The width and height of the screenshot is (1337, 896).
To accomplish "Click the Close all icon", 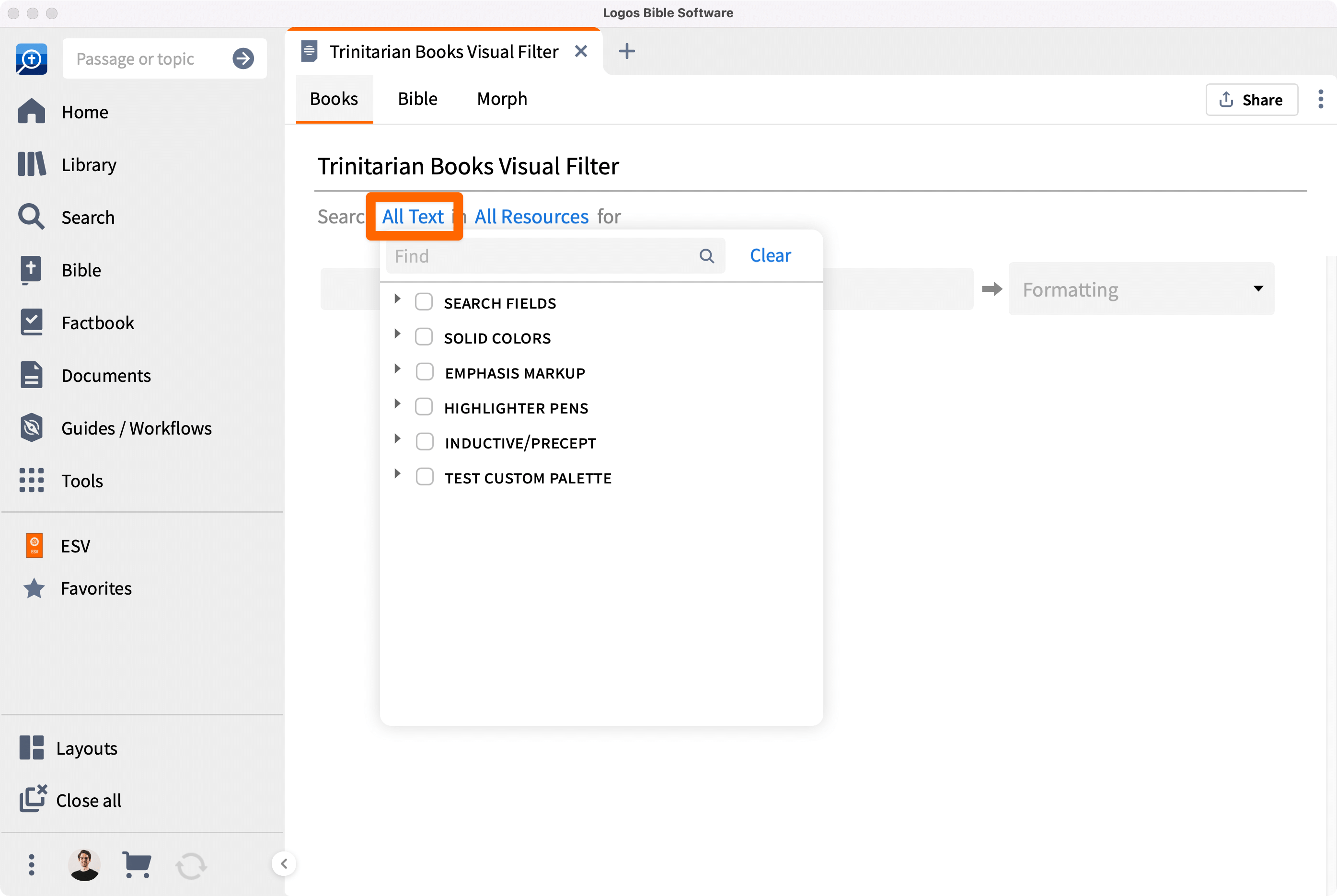I will point(33,799).
